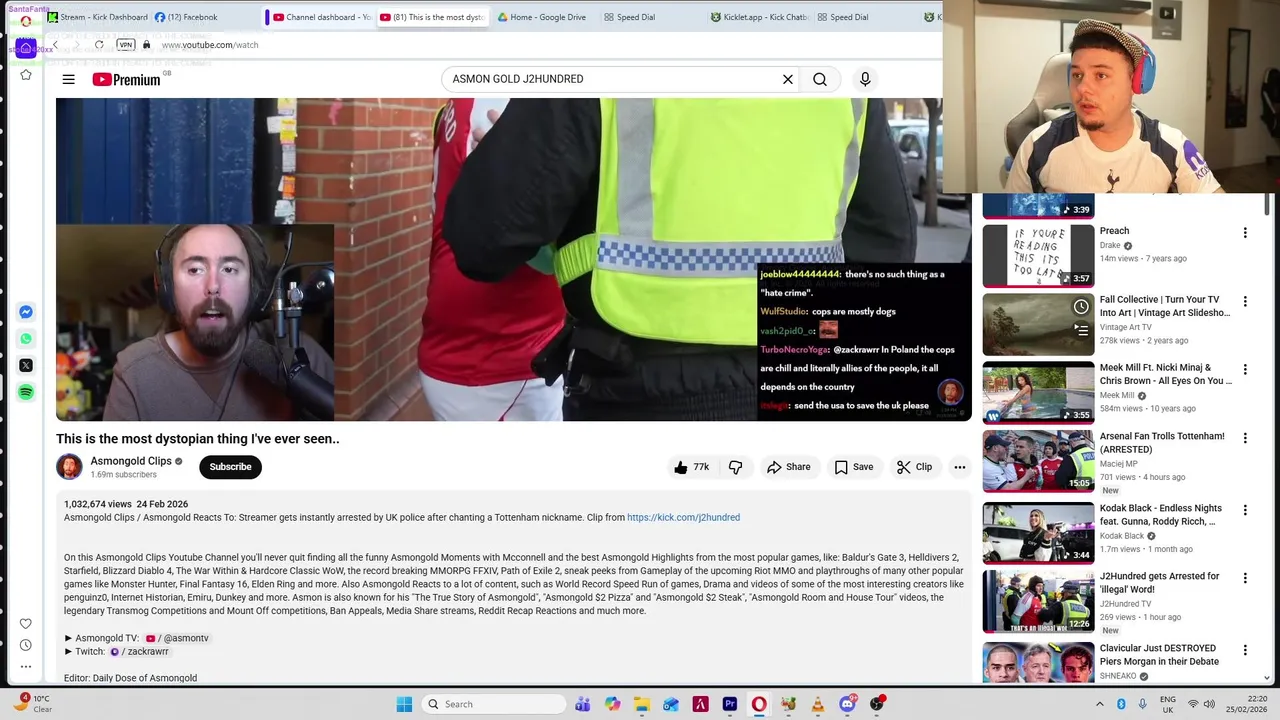Create a Clip of the video

click(x=914, y=467)
